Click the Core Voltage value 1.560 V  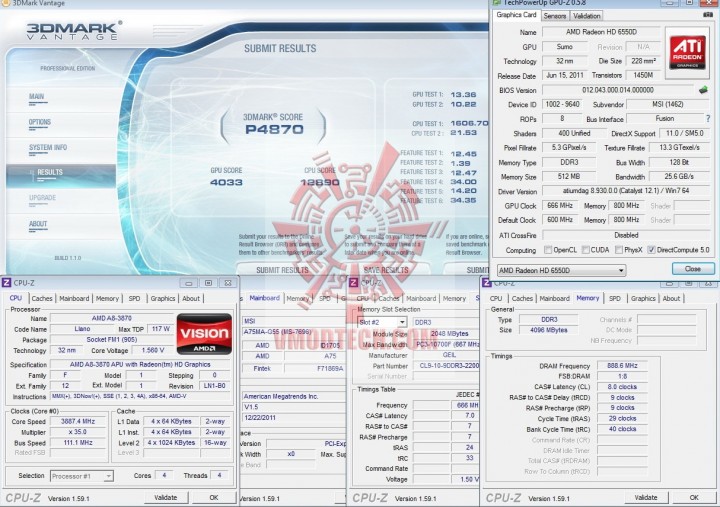(x=153, y=350)
